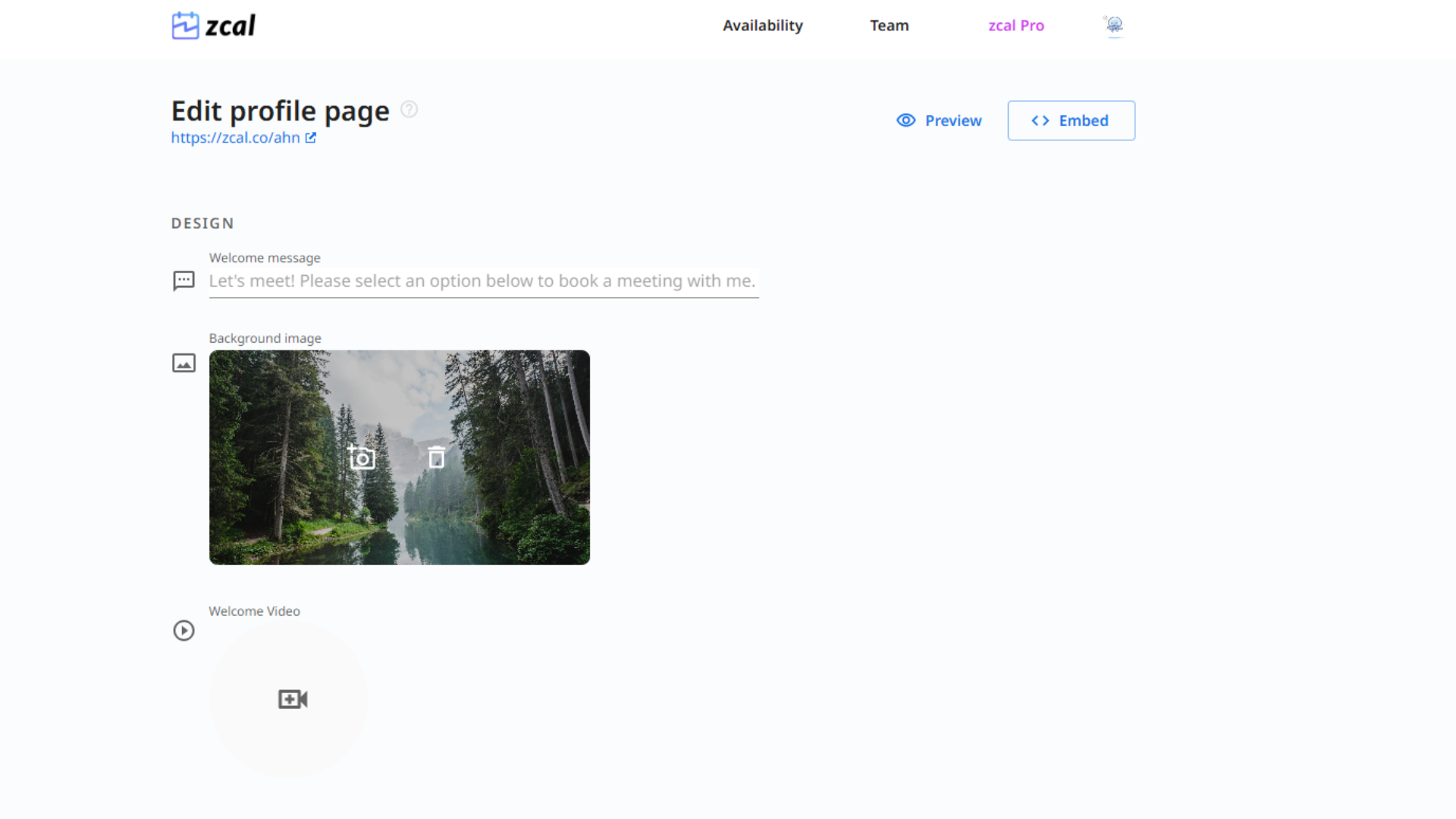Click the welcome message chat icon
Viewport: 1456px width, 819px height.
click(183, 278)
